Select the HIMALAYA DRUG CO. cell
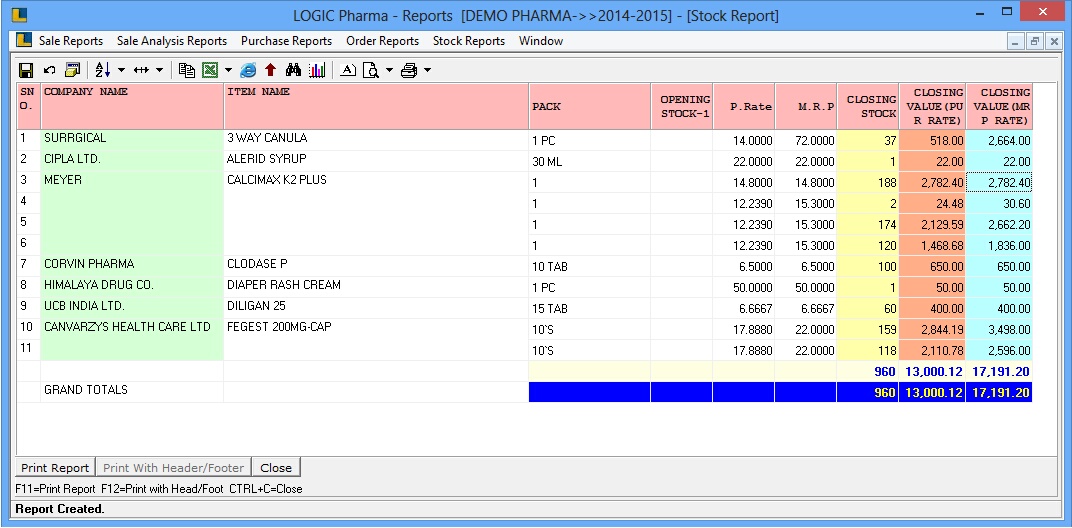The image size is (1072, 528). 132,287
